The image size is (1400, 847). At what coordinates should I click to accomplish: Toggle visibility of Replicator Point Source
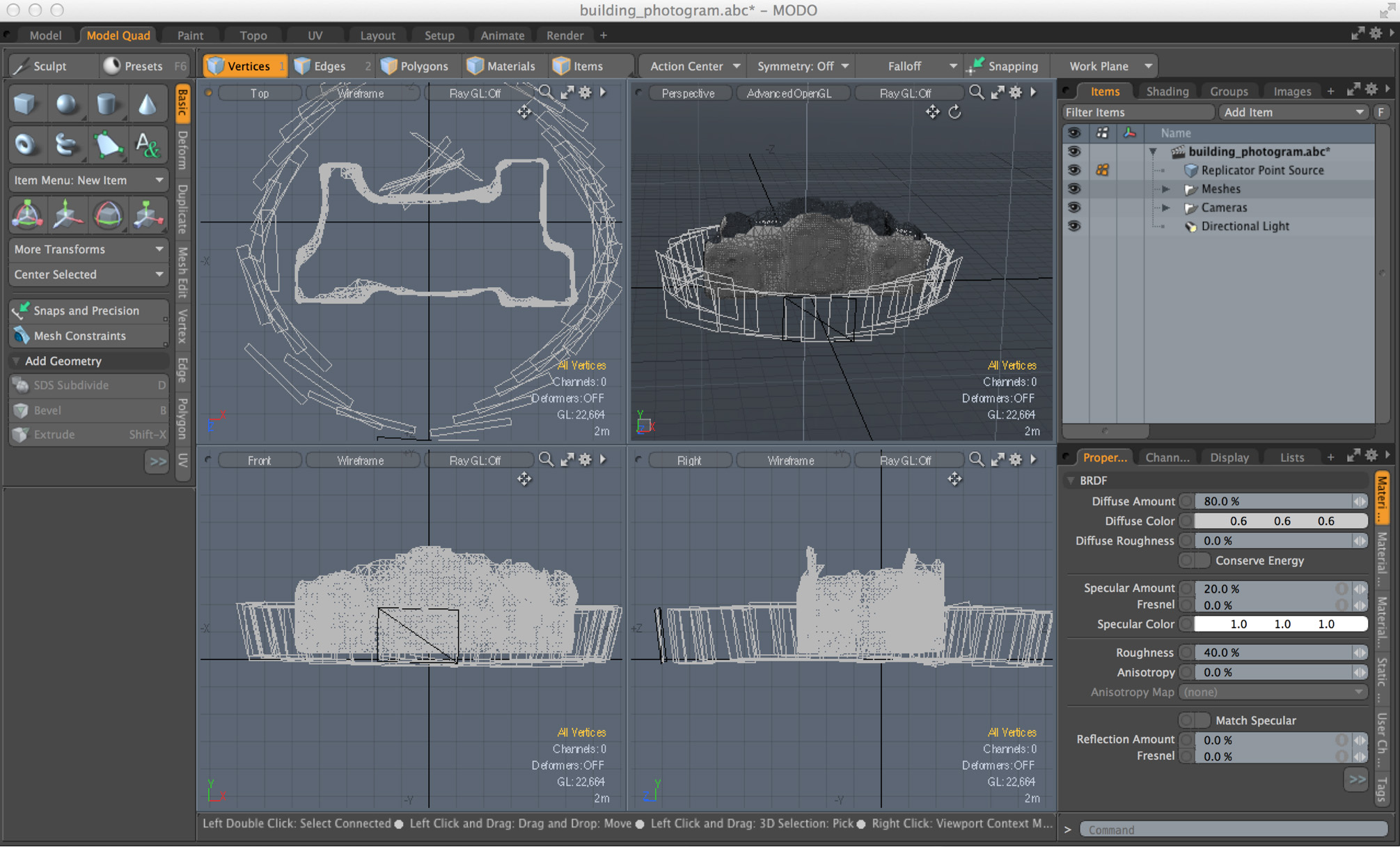[1074, 170]
